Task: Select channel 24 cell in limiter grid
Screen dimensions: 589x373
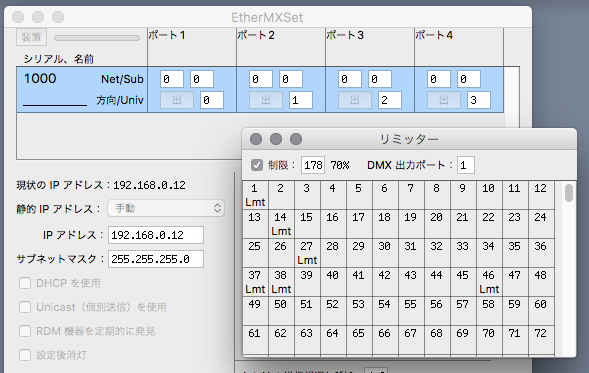Action: tap(541, 224)
